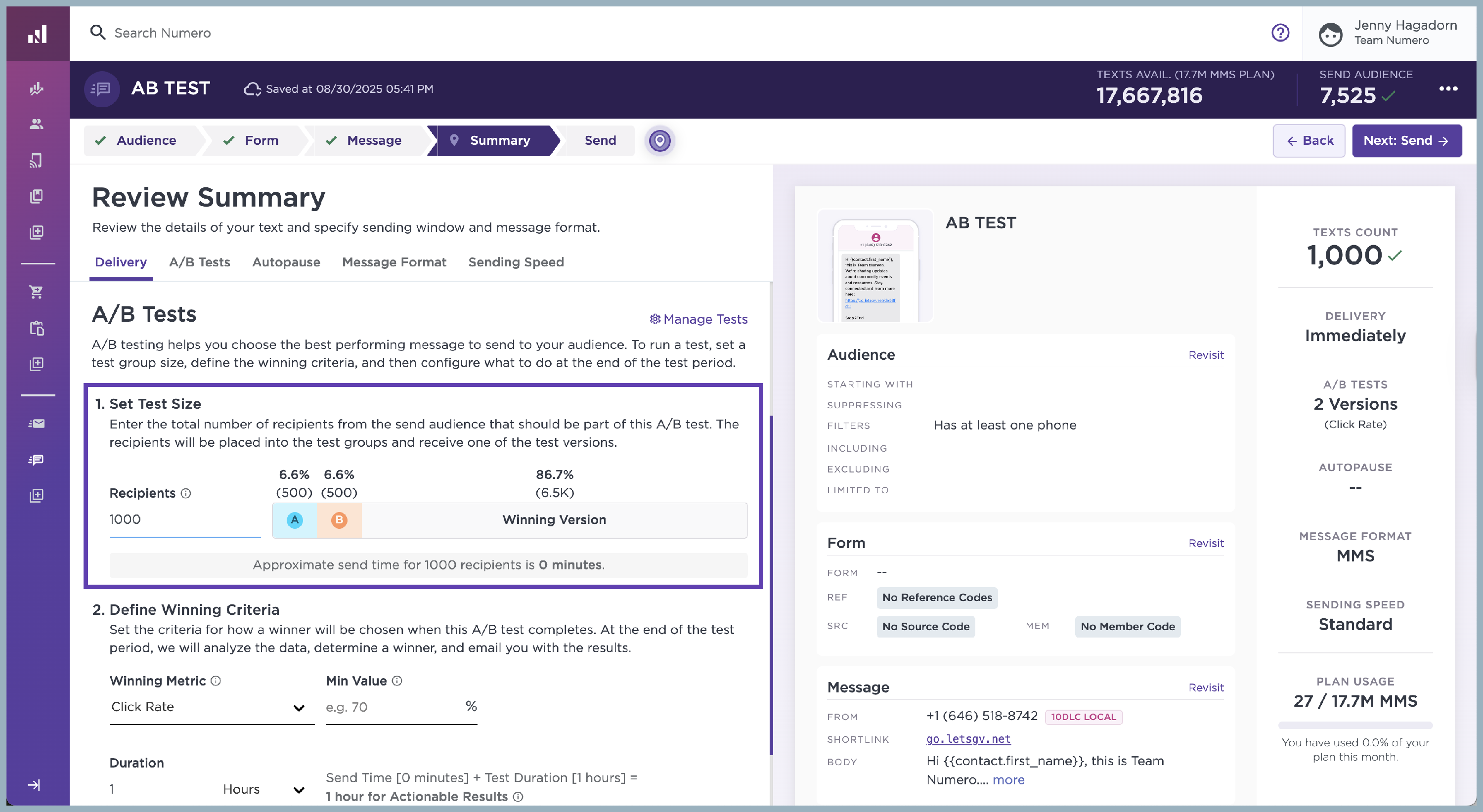Click version A segment in test bar

pos(295,520)
